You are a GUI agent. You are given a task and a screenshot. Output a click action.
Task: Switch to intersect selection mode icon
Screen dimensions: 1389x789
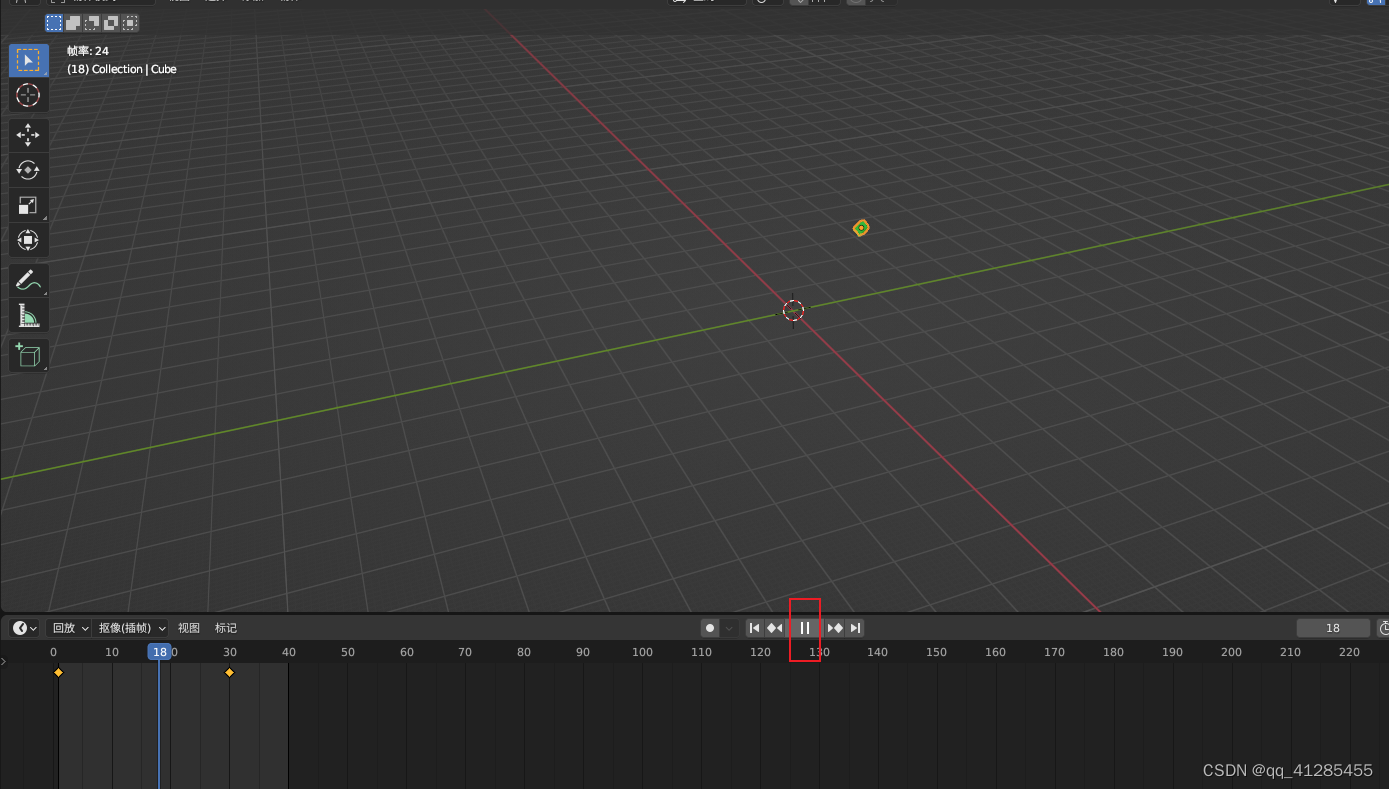[130, 23]
